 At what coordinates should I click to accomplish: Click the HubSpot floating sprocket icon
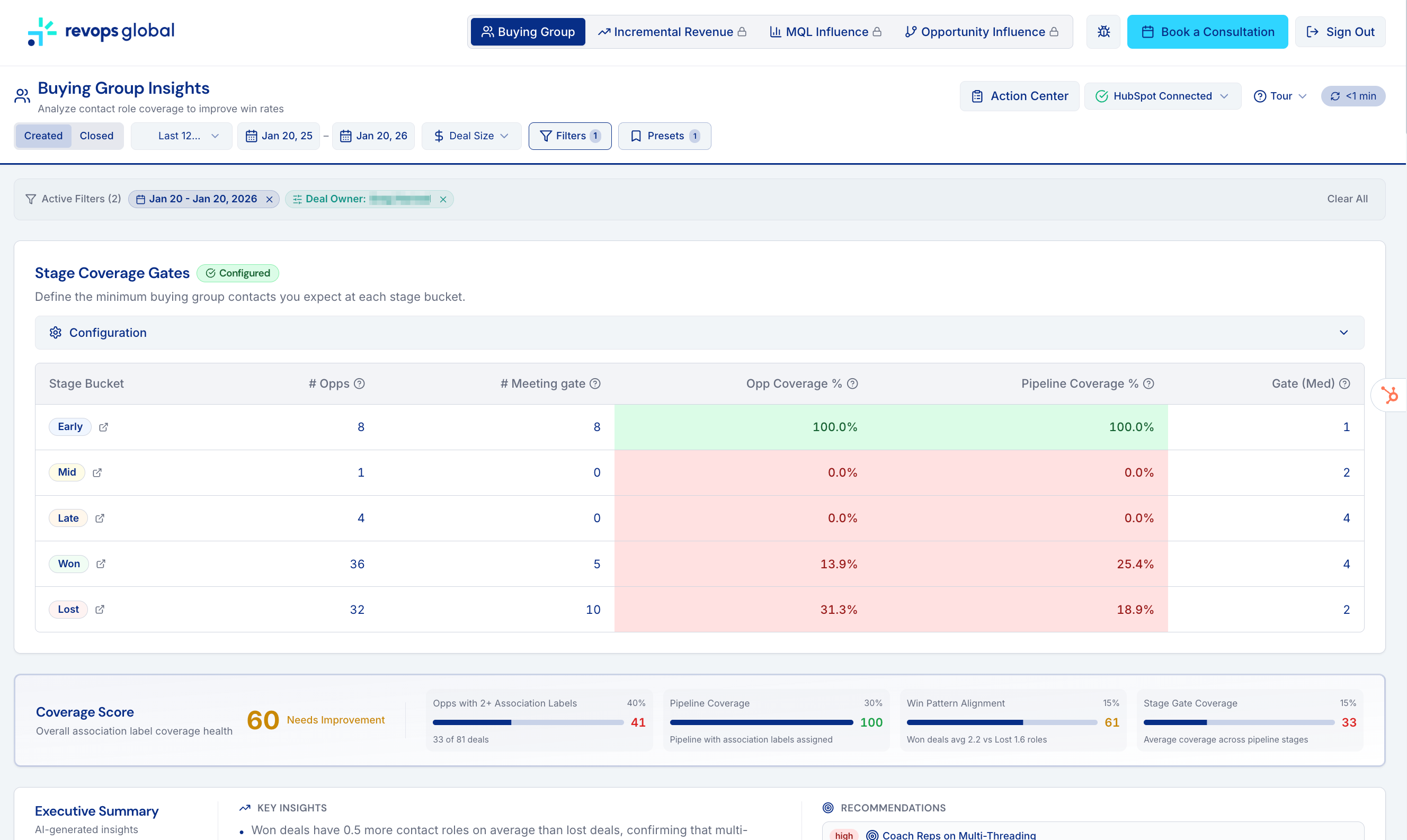pos(1389,395)
